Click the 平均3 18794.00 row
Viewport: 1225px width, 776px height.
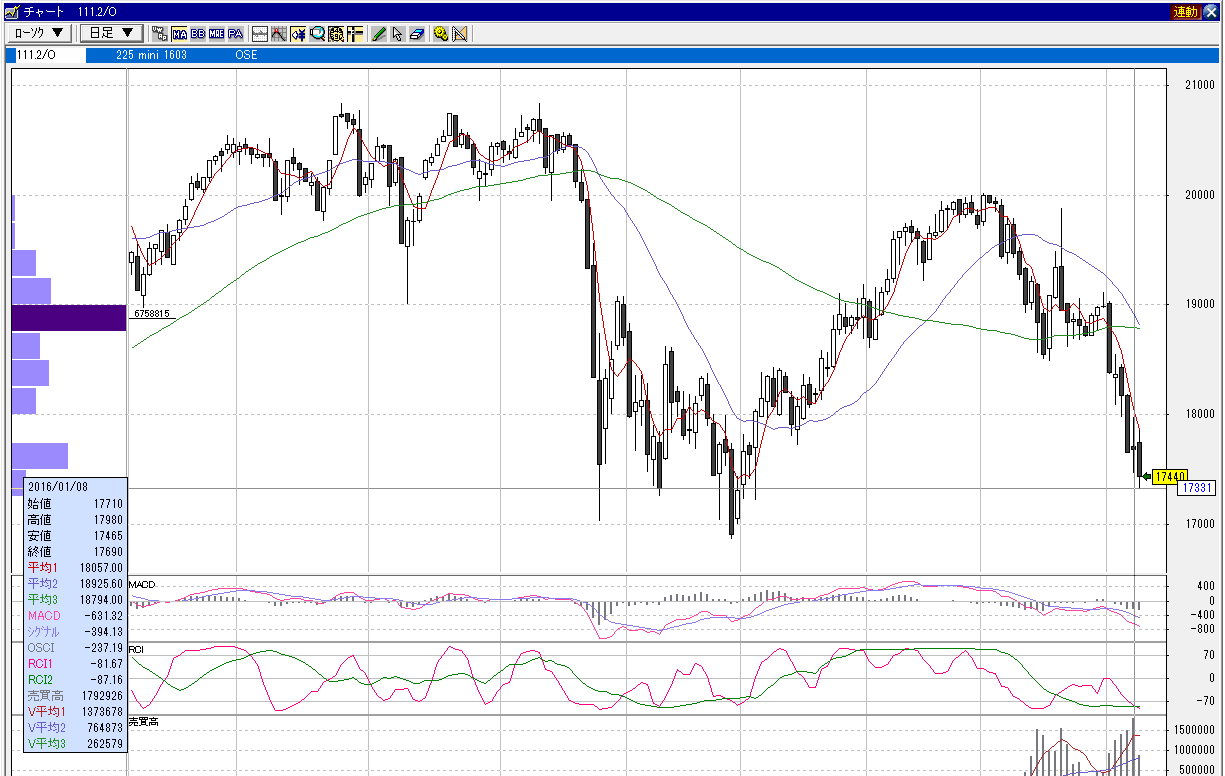pyautogui.click(x=75, y=599)
